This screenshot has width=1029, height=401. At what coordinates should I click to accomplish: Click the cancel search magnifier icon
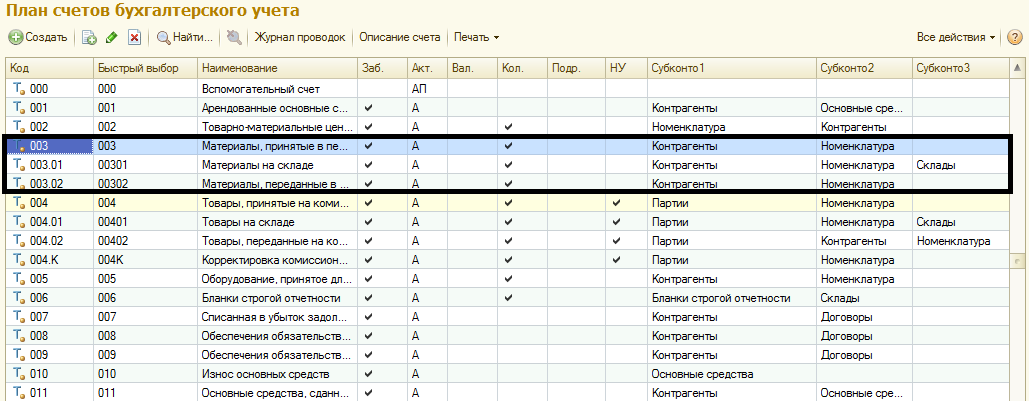234,38
